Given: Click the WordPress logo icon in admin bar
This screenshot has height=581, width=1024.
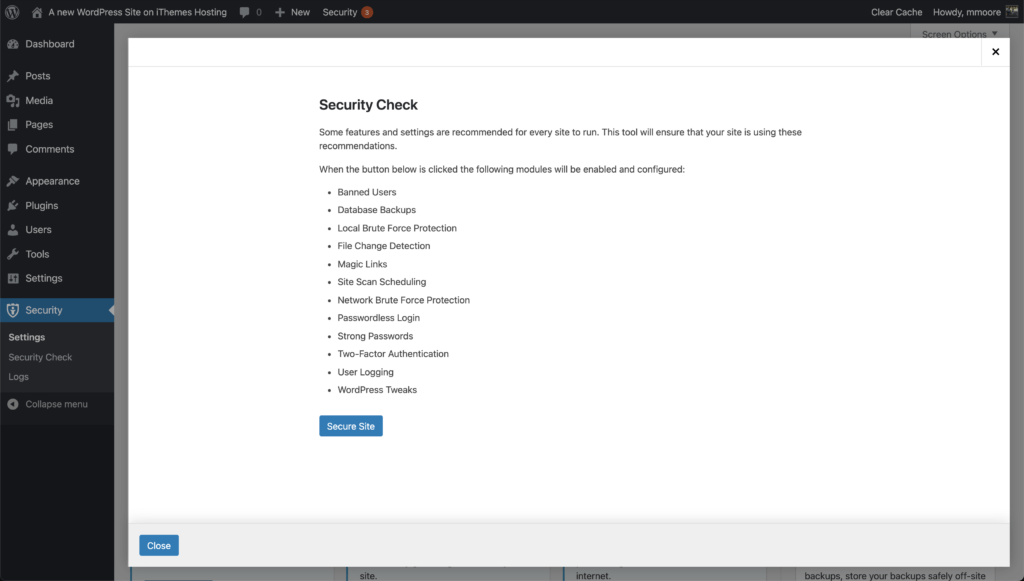Looking at the screenshot, I should (x=12, y=12).
